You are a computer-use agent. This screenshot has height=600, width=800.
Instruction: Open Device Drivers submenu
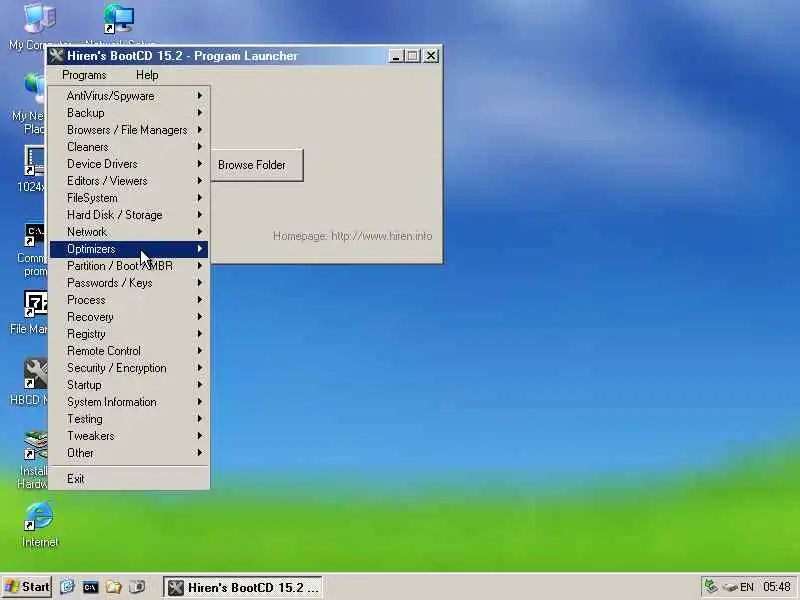129,164
